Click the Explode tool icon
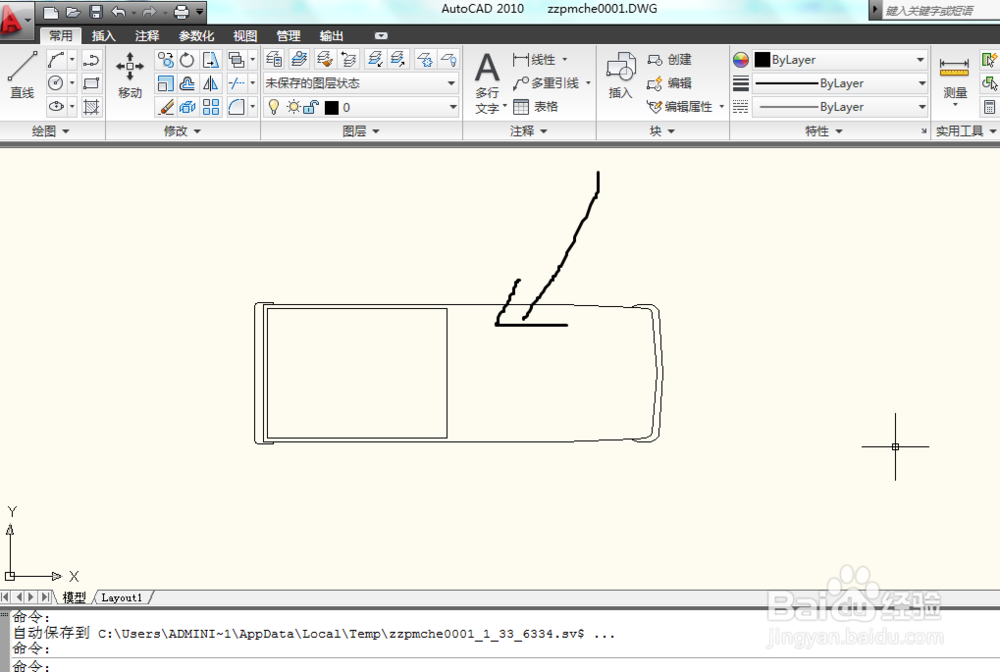Image resolution: width=1000 pixels, height=672 pixels. (x=187, y=107)
